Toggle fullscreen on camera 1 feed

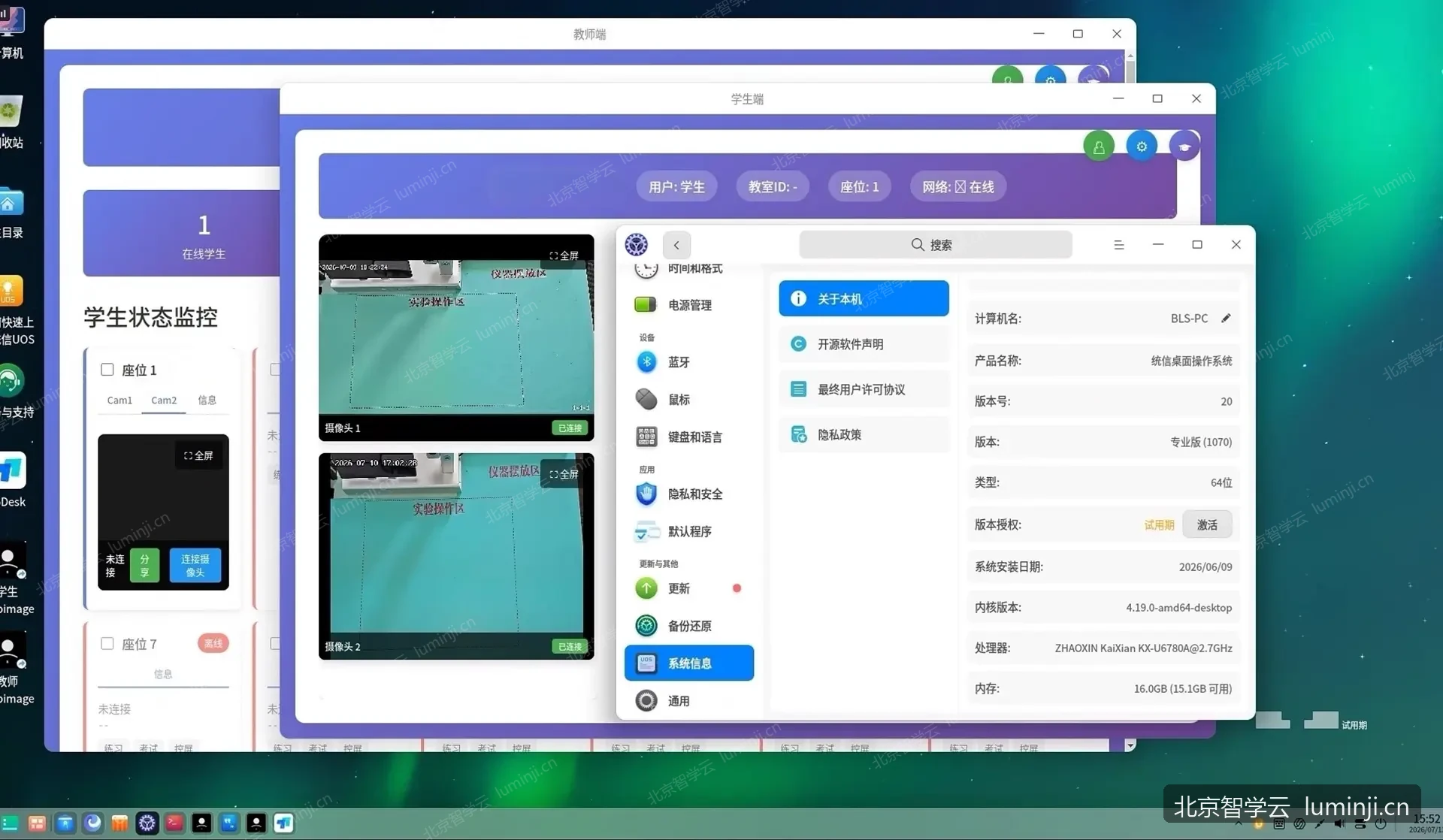(x=564, y=255)
